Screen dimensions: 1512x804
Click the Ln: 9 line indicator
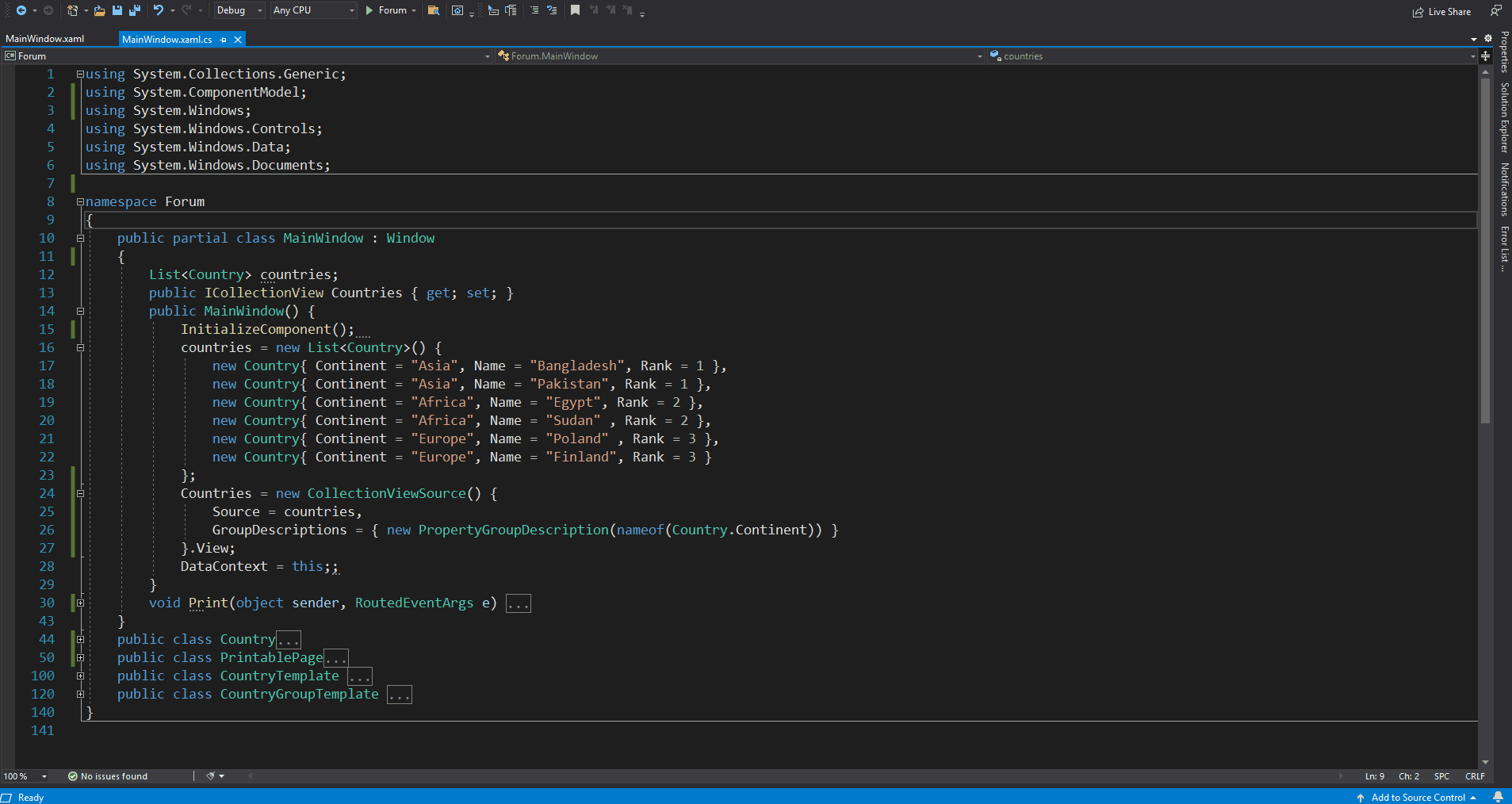[x=1375, y=776]
